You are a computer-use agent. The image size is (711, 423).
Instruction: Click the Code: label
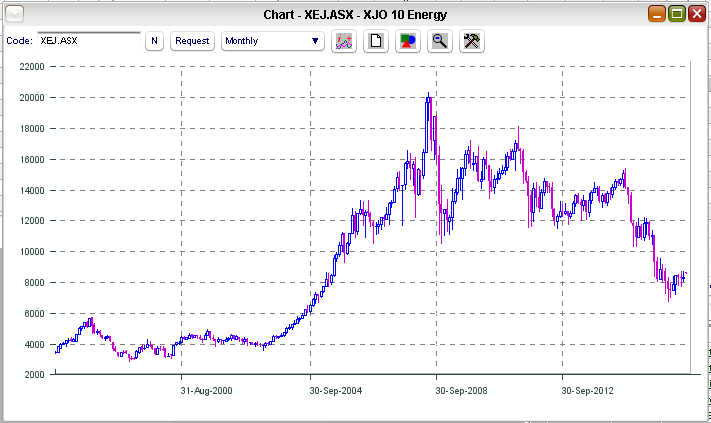pos(19,41)
